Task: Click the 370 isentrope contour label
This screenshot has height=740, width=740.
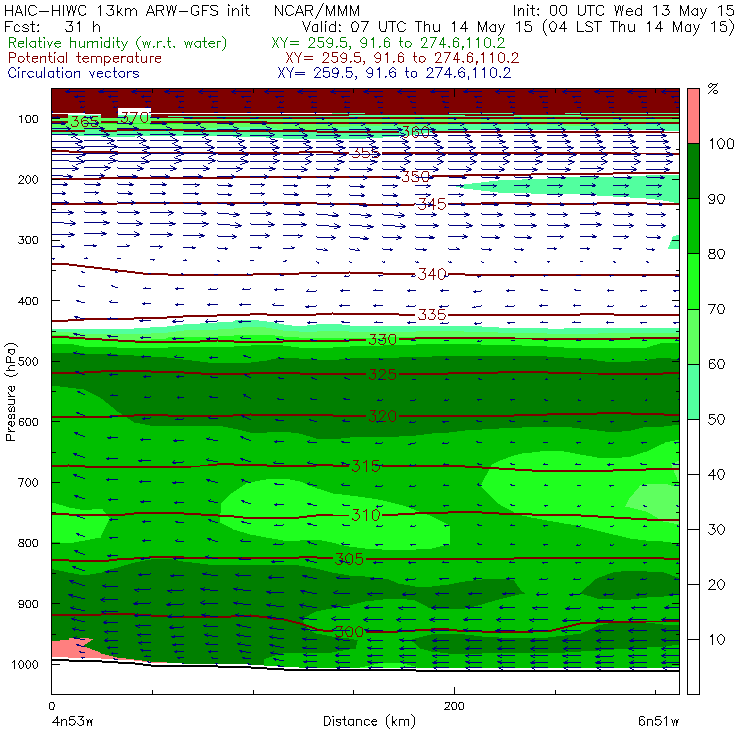Action: coord(135,117)
